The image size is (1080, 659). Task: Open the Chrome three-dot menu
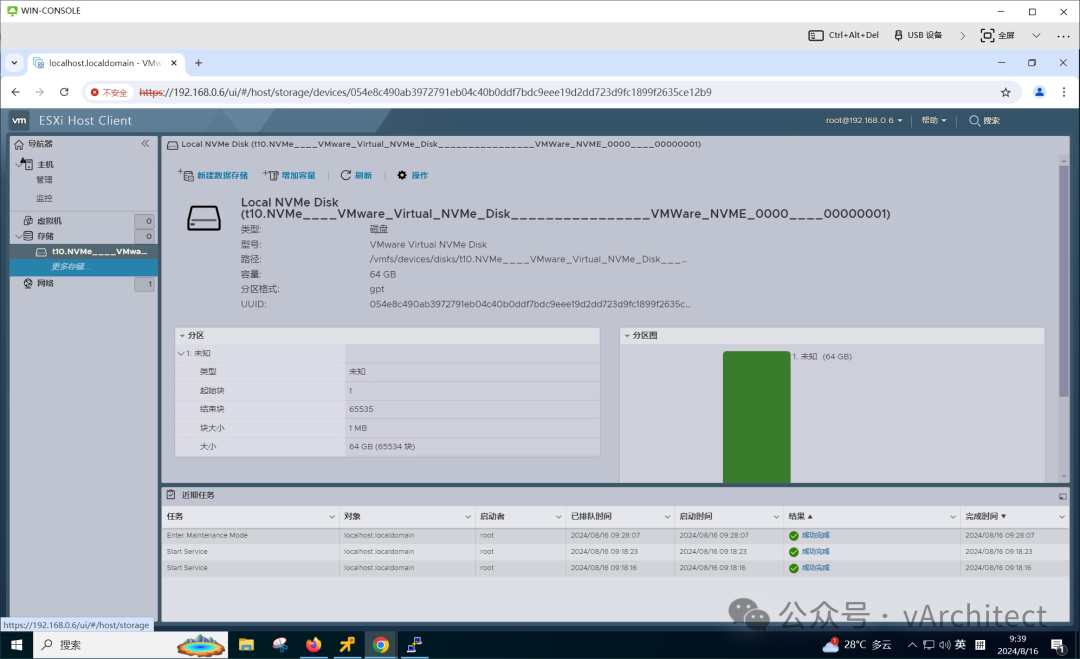click(x=1063, y=92)
